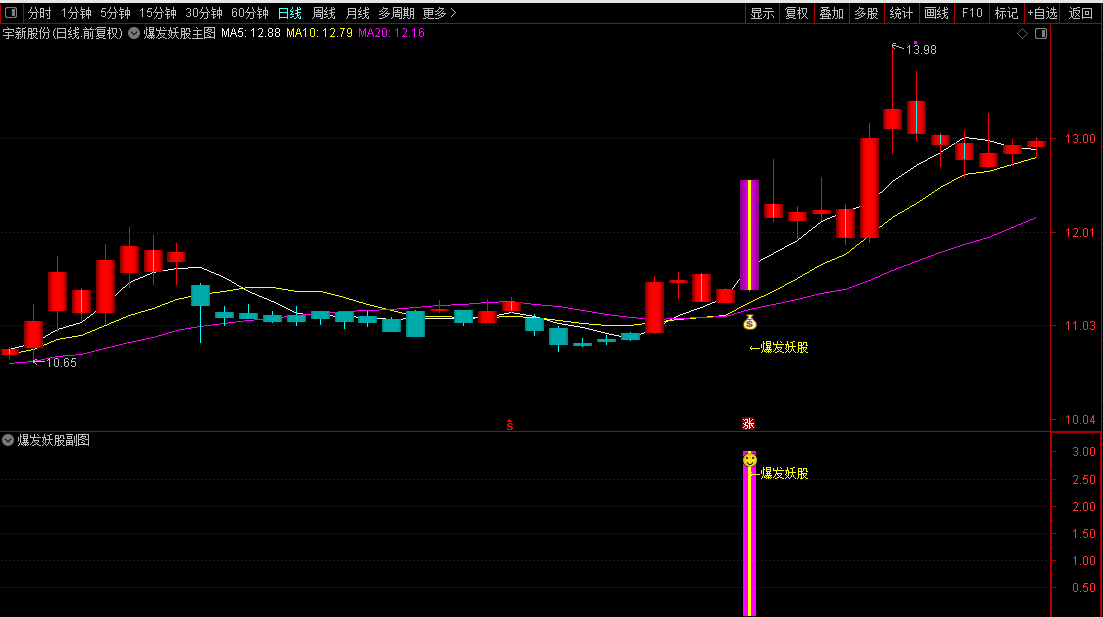Open the 显示 menu
Screen dimensions: 1103x617
pyautogui.click(x=762, y=13)
